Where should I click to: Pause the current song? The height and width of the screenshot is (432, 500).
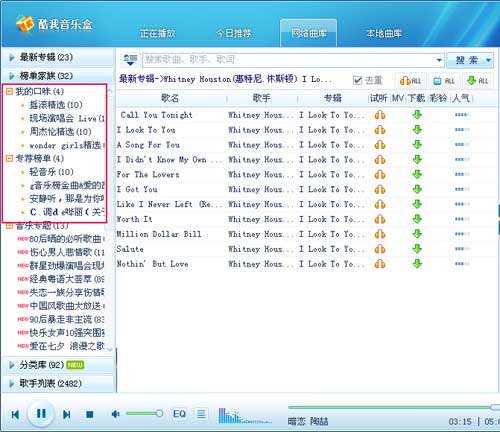tap(41, 414)
